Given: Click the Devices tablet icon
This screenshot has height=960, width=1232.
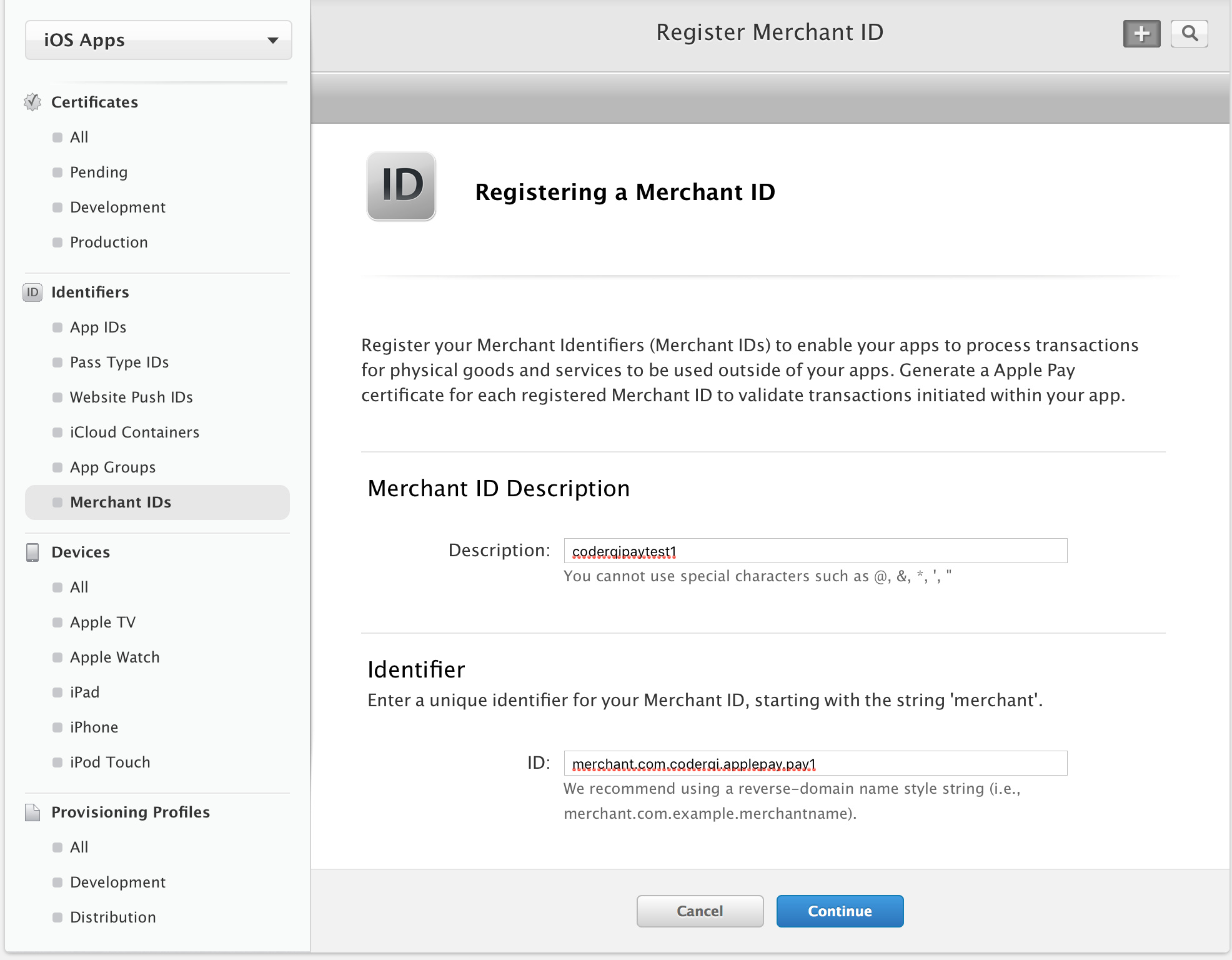Looking at the screenshot, I should coord(32,552).
